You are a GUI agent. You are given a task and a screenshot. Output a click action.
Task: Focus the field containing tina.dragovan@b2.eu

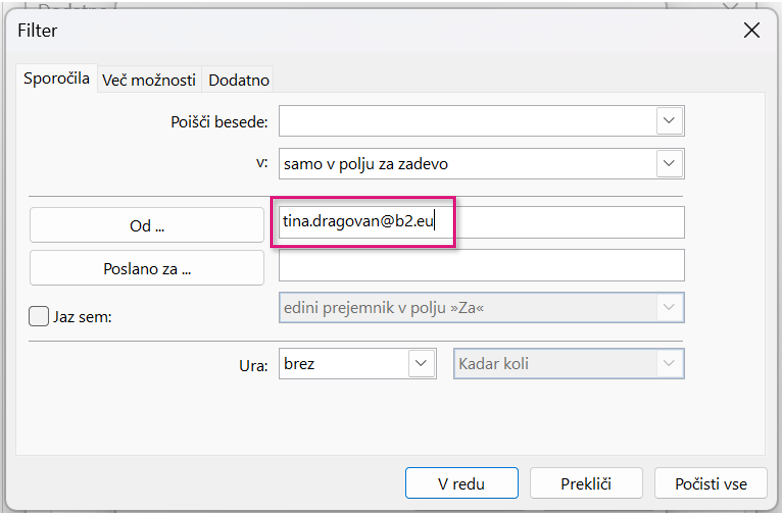(x=481, y=222)
